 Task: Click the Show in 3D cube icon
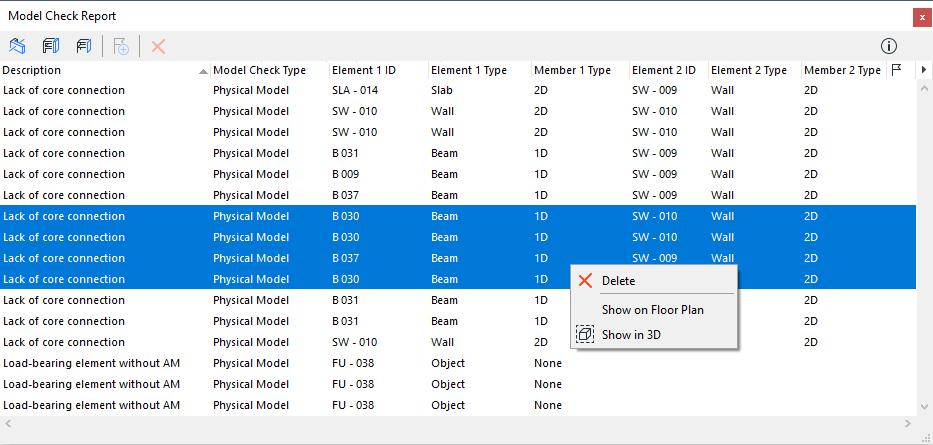(585, 334)
